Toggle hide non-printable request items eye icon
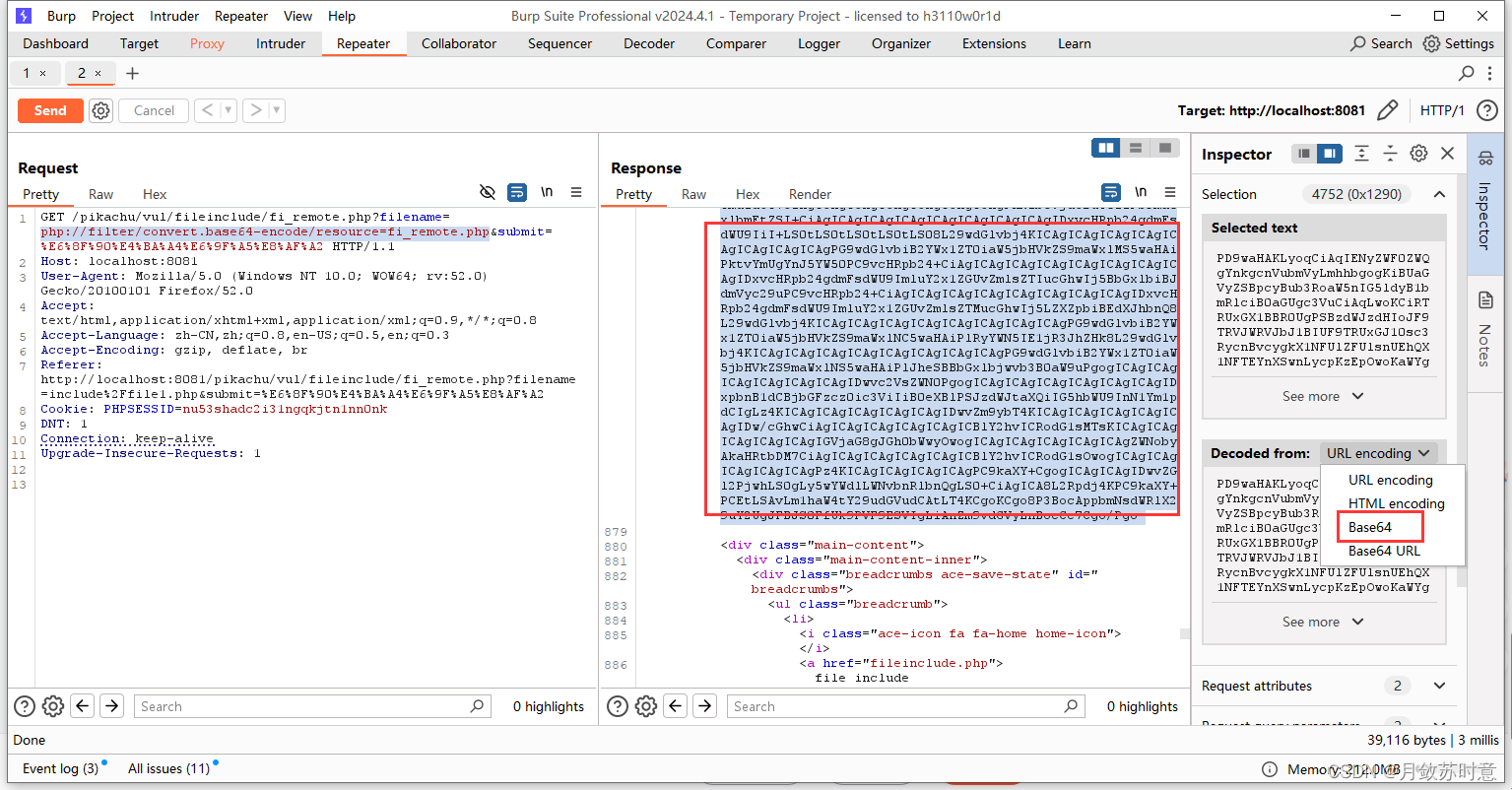This screenshot has width=1512, height=790. (x=487, y=192)
